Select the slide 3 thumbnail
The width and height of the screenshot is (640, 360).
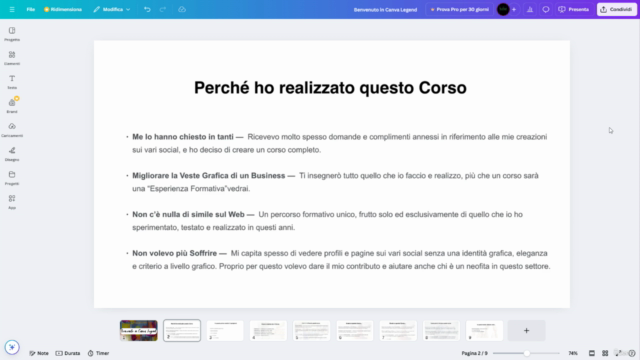coord(225,331)
